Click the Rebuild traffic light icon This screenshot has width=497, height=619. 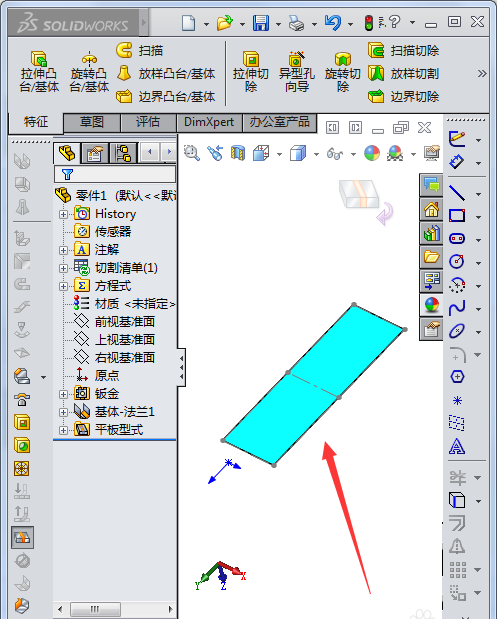(x=369, y=23)
